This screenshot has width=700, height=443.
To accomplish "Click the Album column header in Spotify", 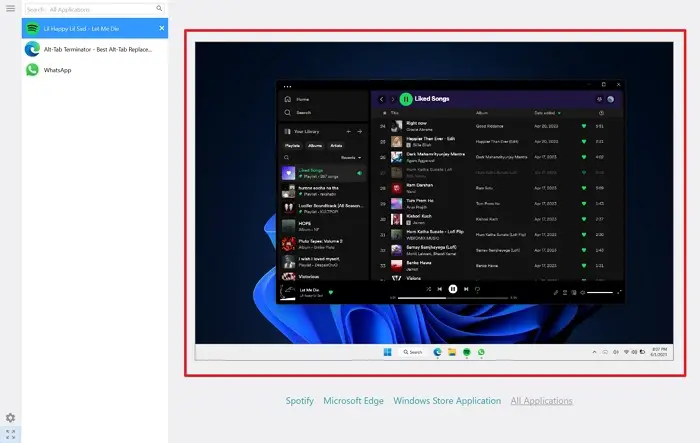I will [x=482, y=113].
